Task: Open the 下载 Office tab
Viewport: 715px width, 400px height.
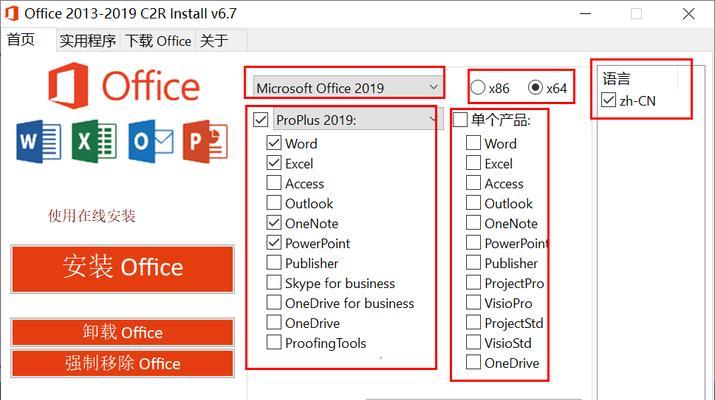Action: 158,41
